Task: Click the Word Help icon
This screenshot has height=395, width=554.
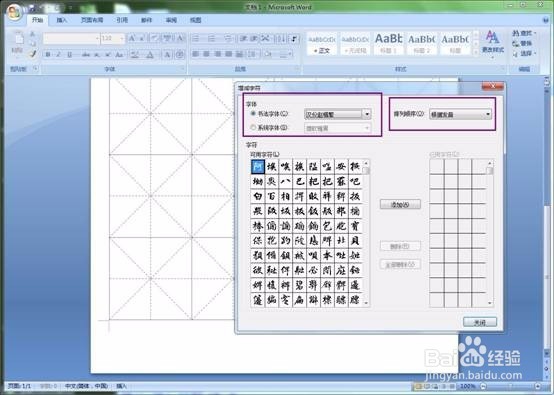Action: pos(546,20)
